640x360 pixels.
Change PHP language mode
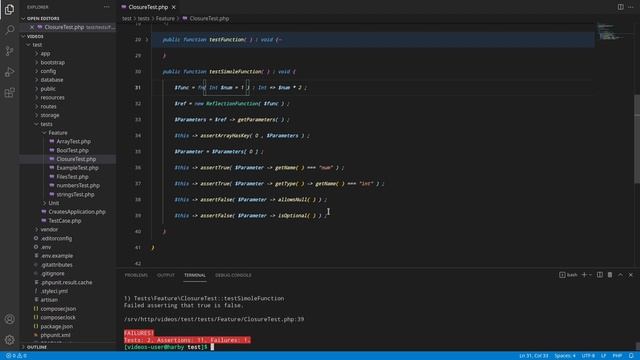pyautogui.click(x=617, y=356)
